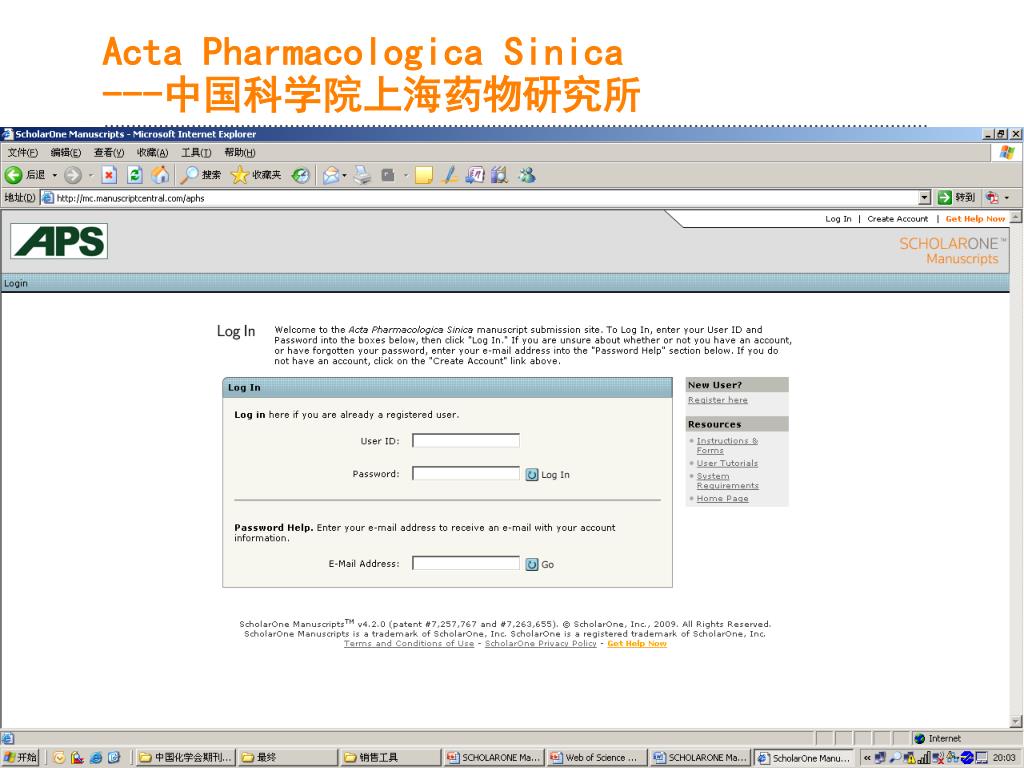The width and height of the screenshot is (1024, 768).
Task: Click the browser Forward arrow icon
Action: coord(72,175)
